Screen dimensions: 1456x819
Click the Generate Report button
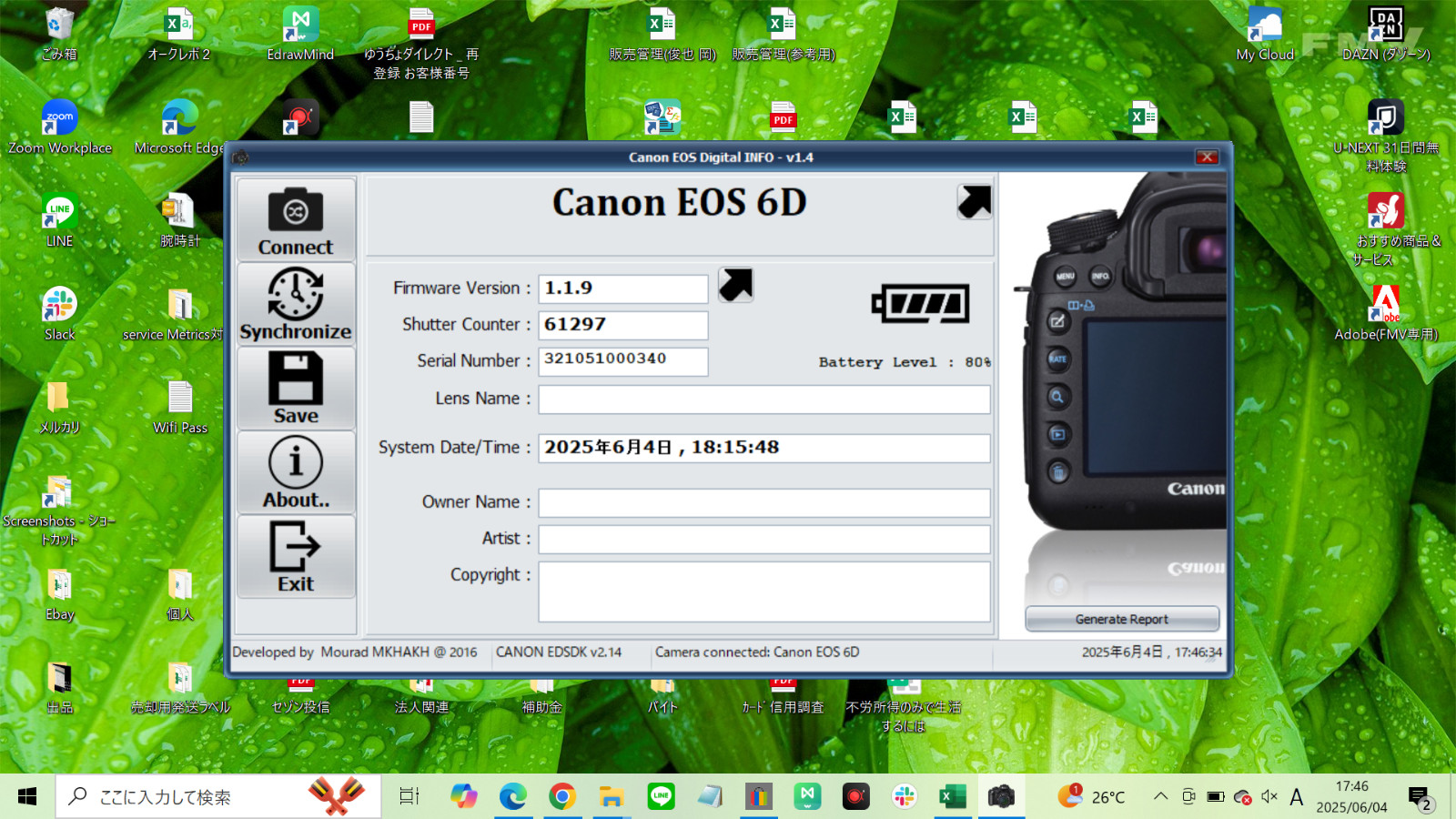pos(1122,619)
